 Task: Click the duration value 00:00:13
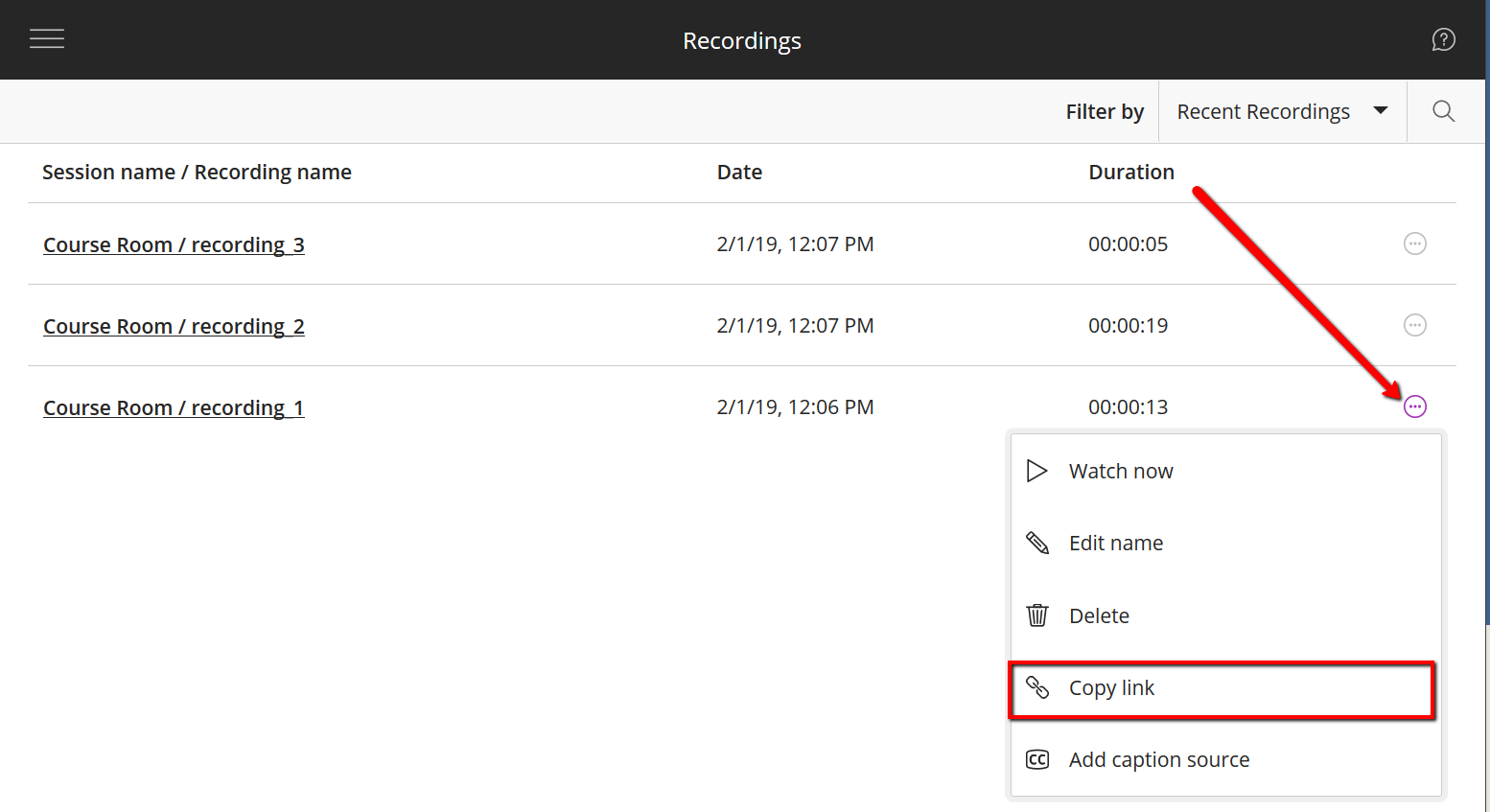pos(1128,406)
